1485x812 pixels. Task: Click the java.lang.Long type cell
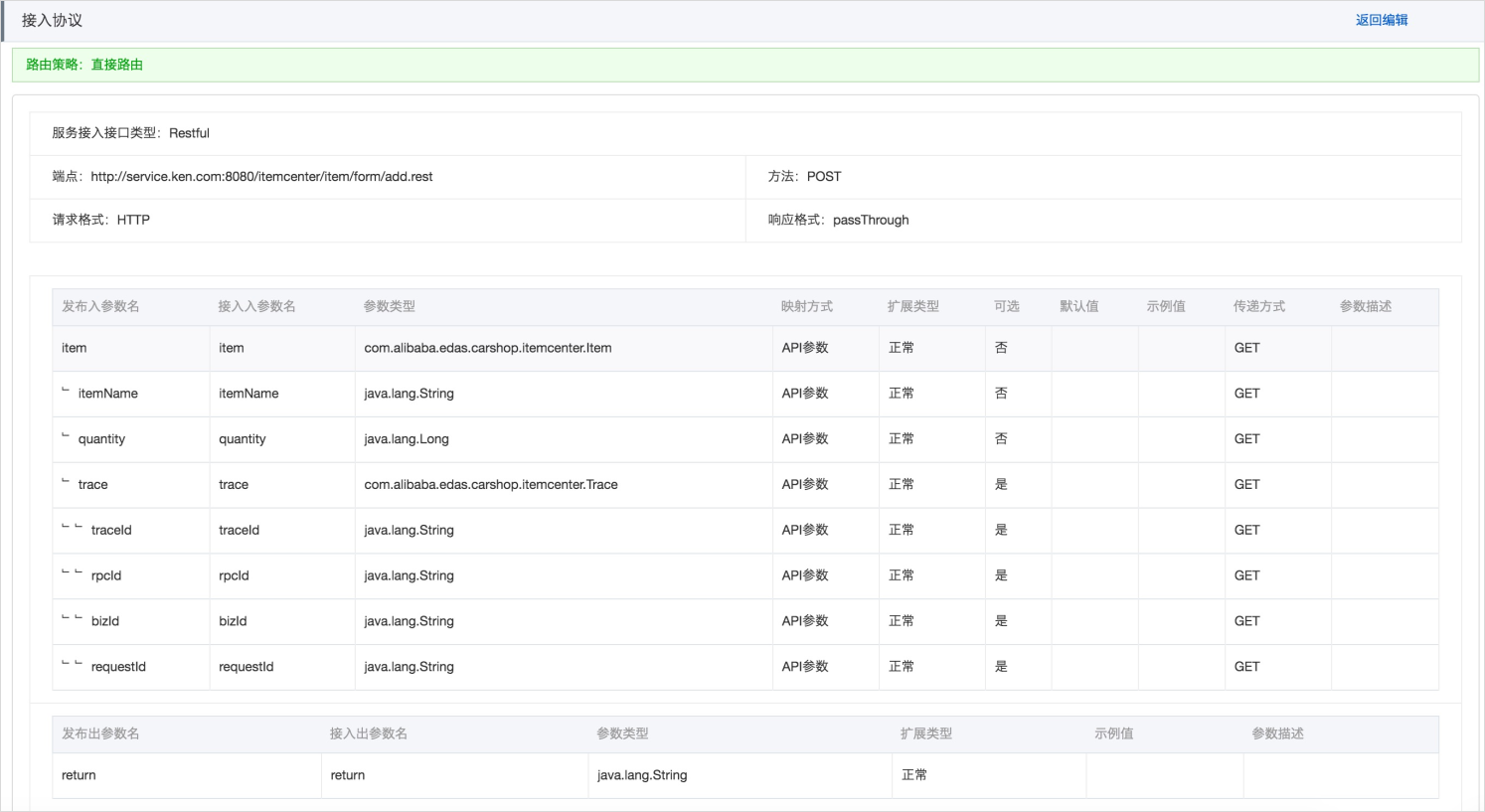(564, 439)
